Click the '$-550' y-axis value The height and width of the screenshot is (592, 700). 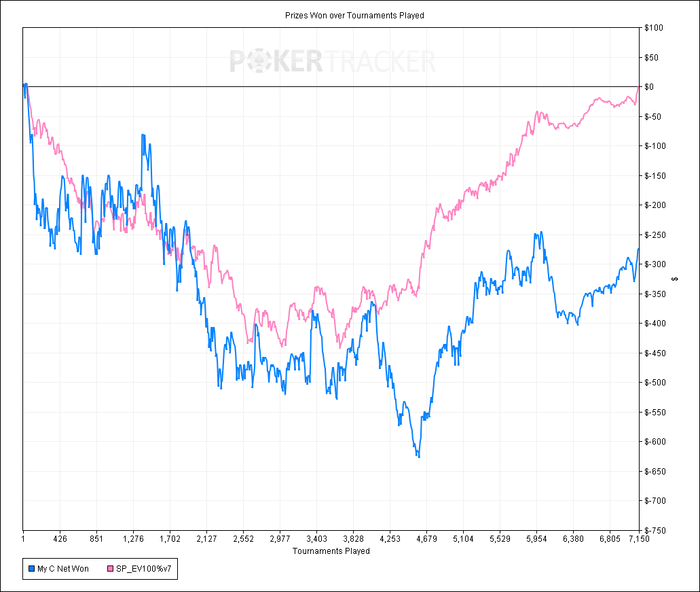coord(655,413)
